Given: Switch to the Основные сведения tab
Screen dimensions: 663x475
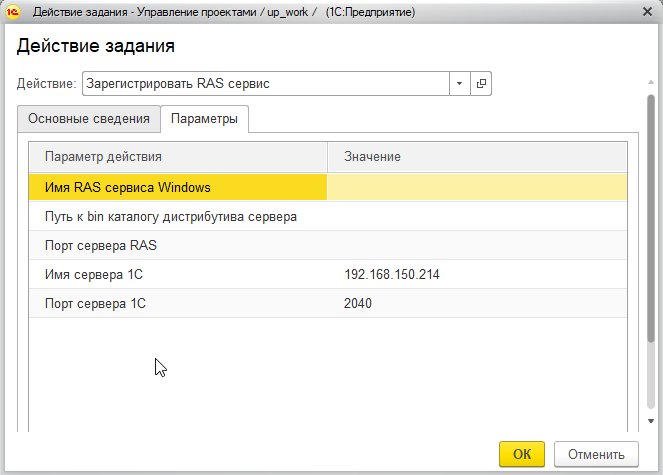Looking at the screenshot, I should pyautogui.click(x=89, y=118).
